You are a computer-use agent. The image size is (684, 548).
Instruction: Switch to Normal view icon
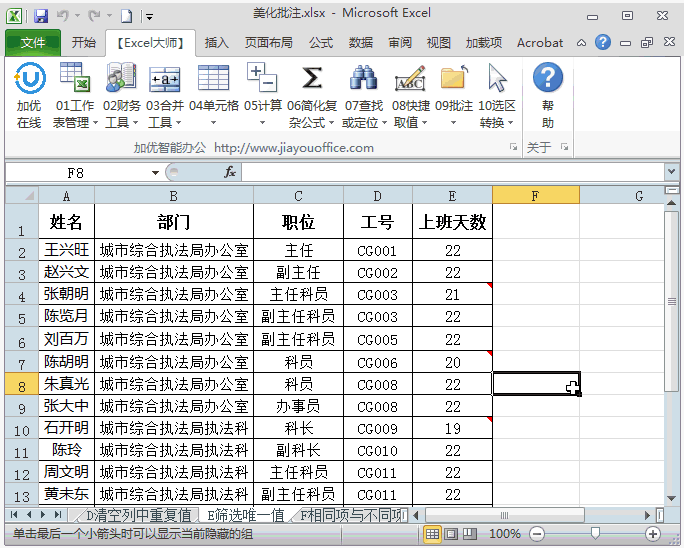click(x=432, y=534)
